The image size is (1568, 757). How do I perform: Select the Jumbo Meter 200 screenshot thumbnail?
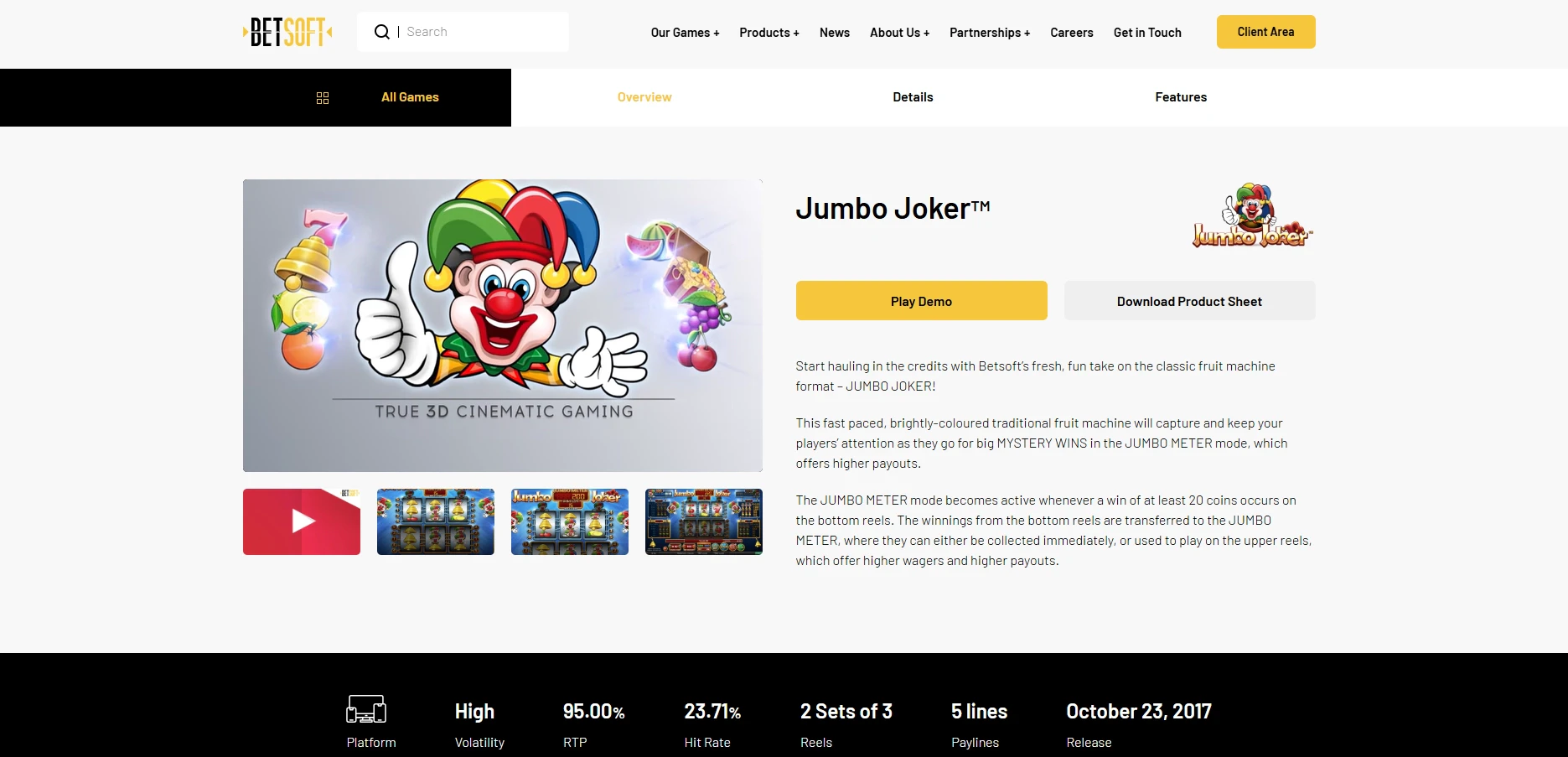pos(570,521)
